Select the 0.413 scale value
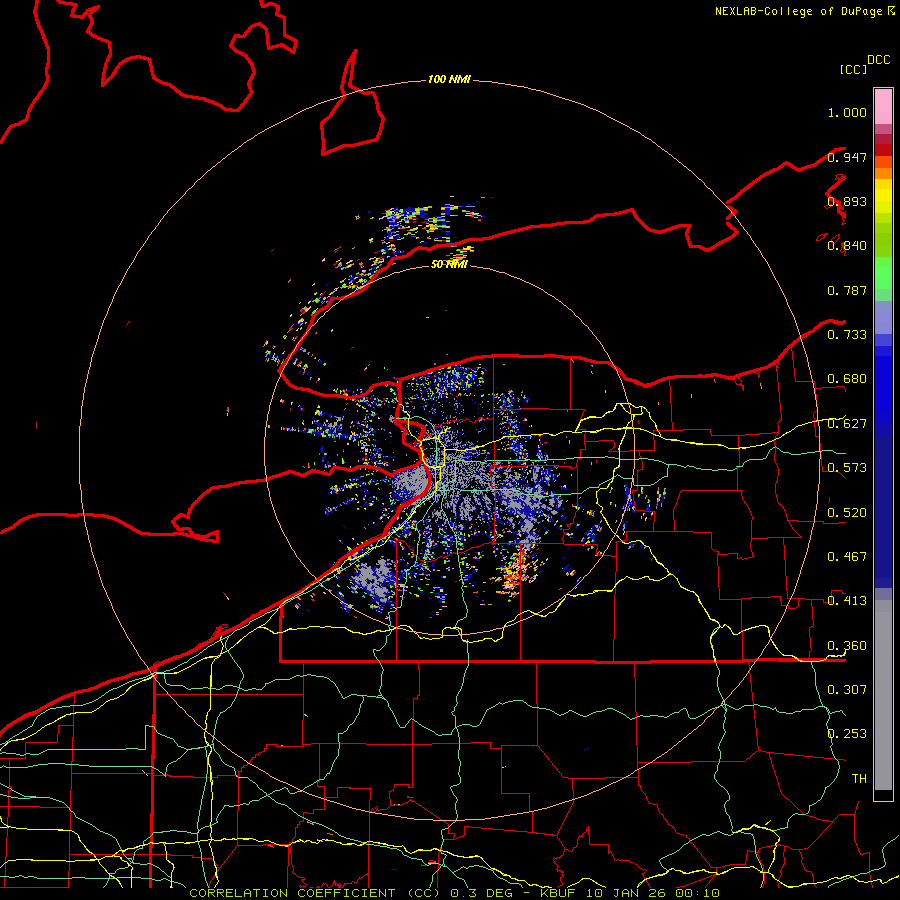 pos(847,601)
